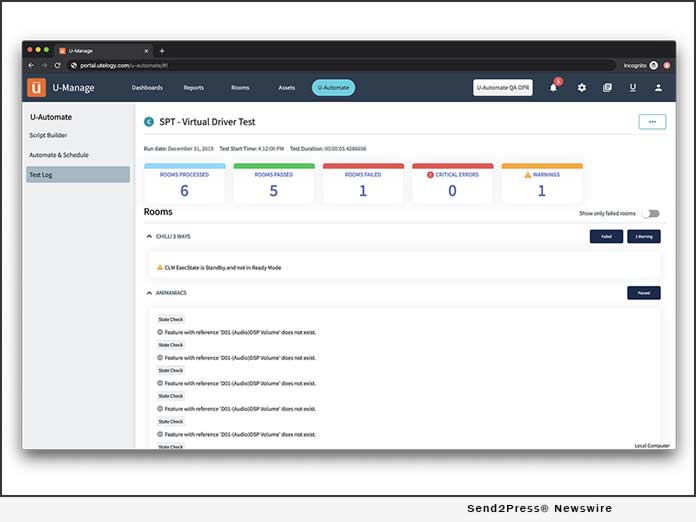This screenshot has width=696, height=522.
Task: Open the Dashboards menu item
Action: point(147,88)
